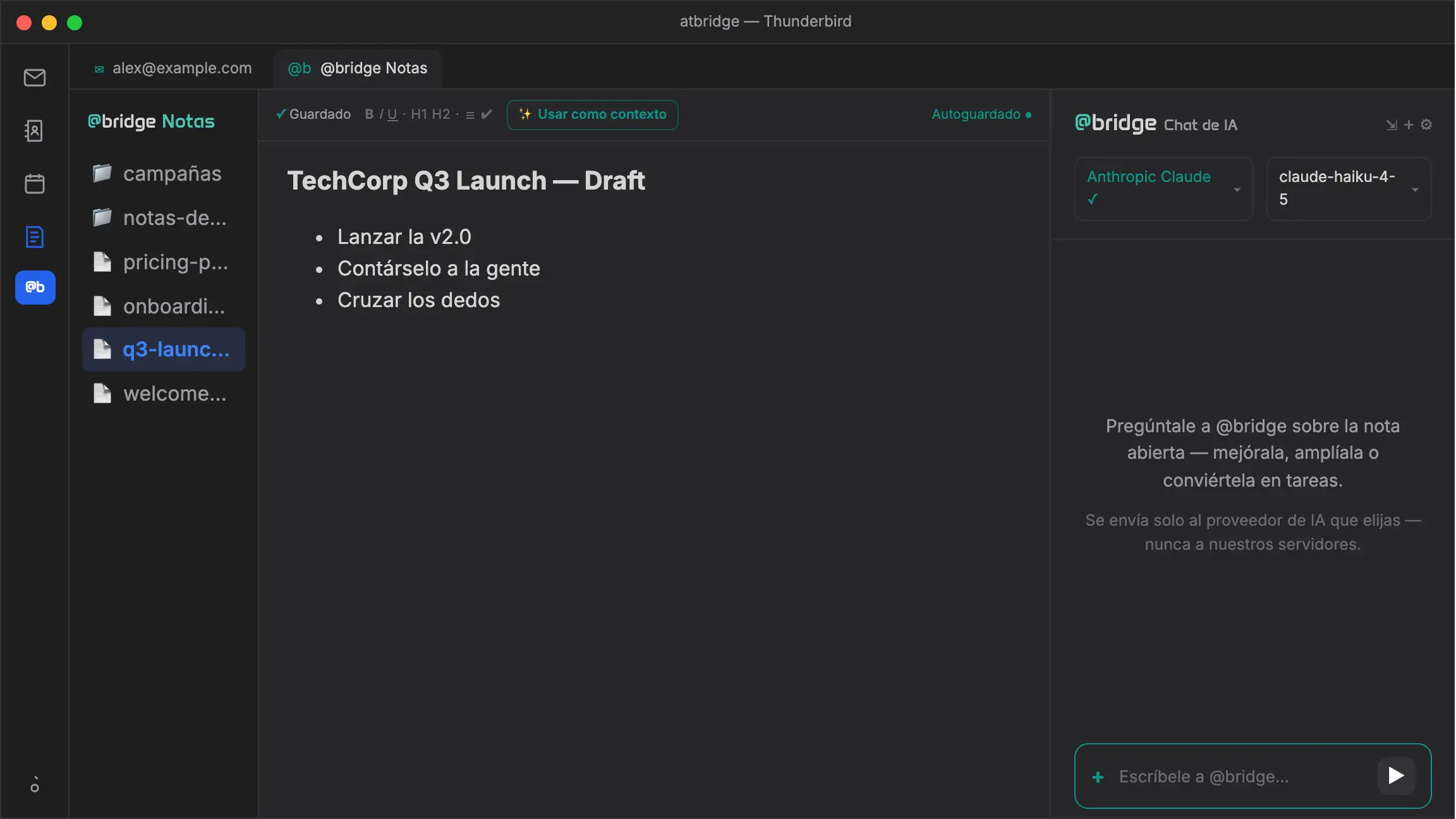This screenshot has width=1456, height=819.
Task: Open the Calendar space icon
Action: [35, 184]
